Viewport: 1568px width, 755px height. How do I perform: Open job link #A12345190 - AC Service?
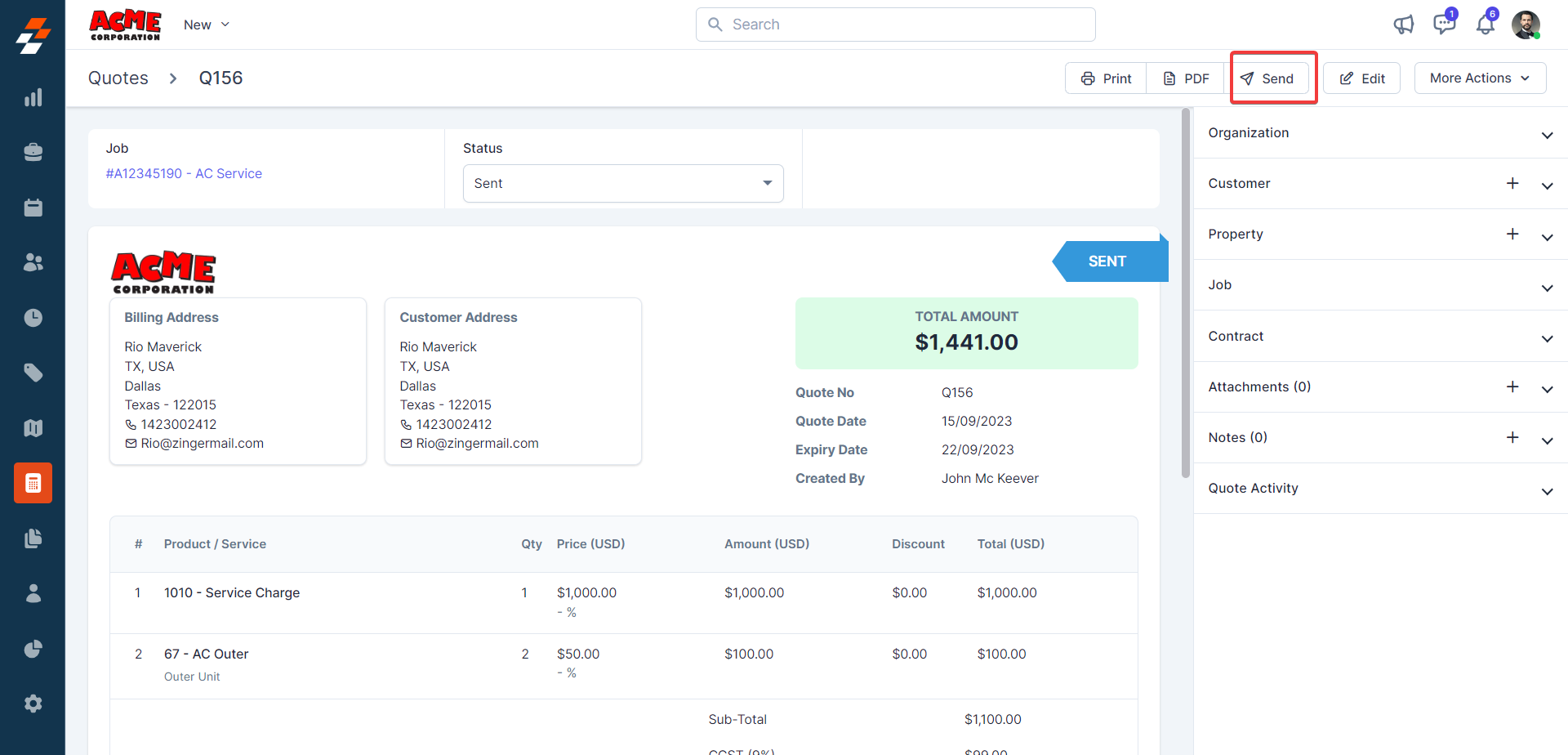pos(184,173)
